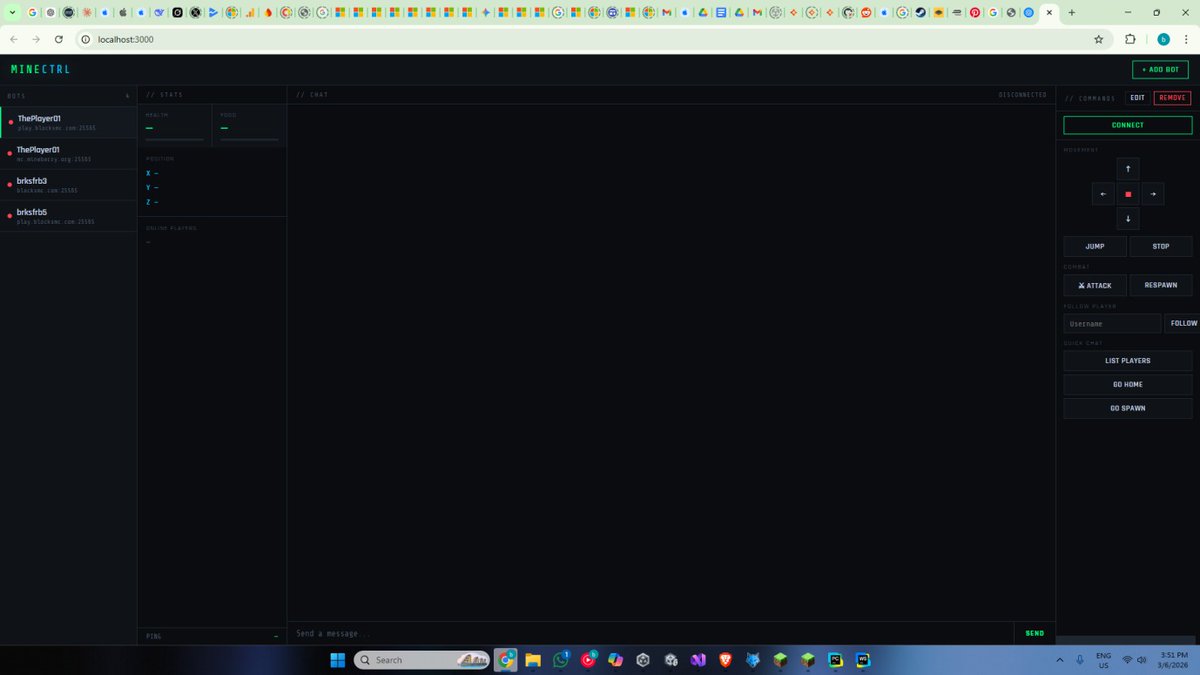Viewport: 1200px width, 675px height.
Task: Click the DISCONNECTED status text
Action: (x=1022, y=95)
